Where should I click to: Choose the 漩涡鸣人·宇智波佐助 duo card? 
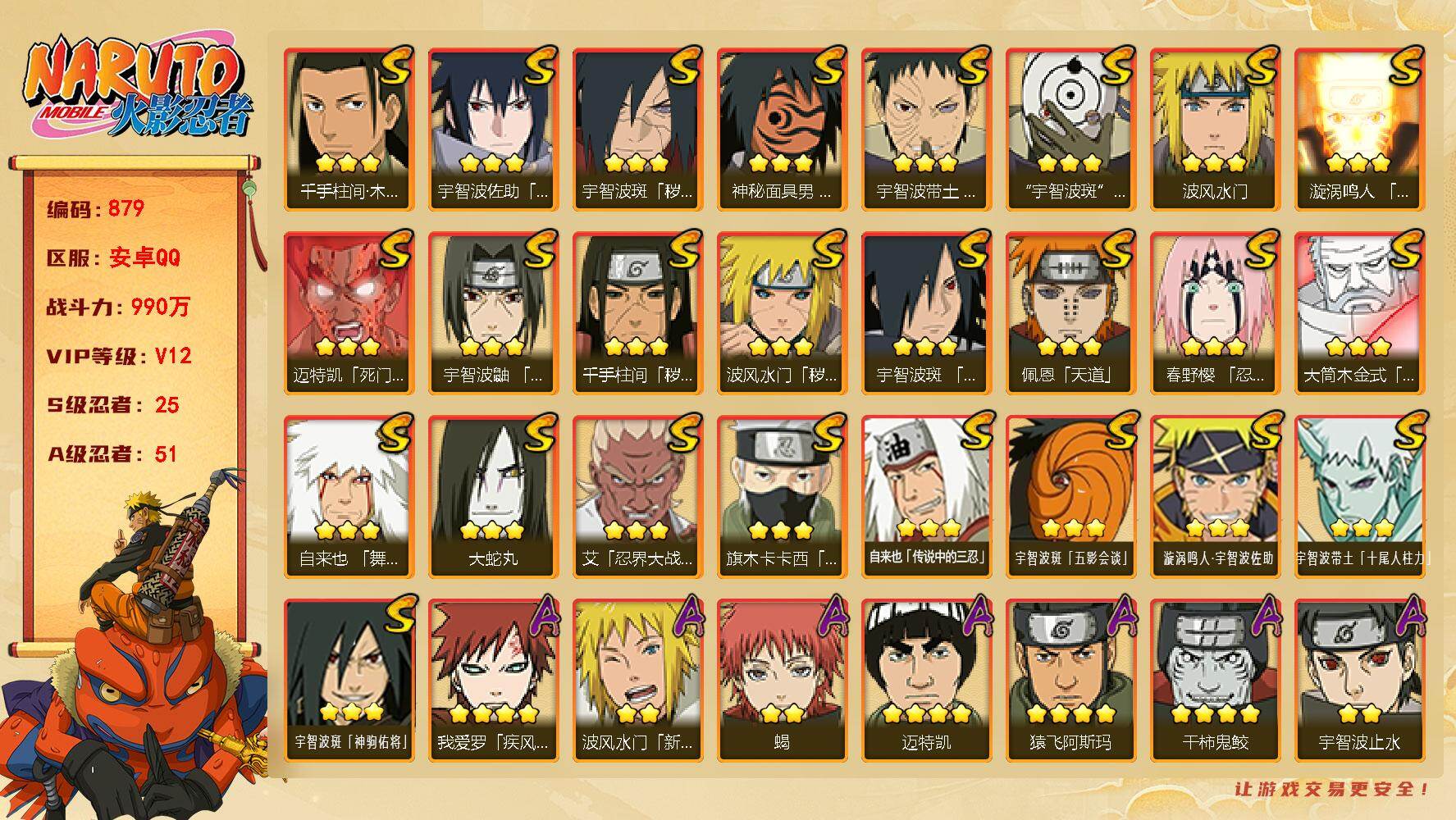click(x=1215, y=496)
